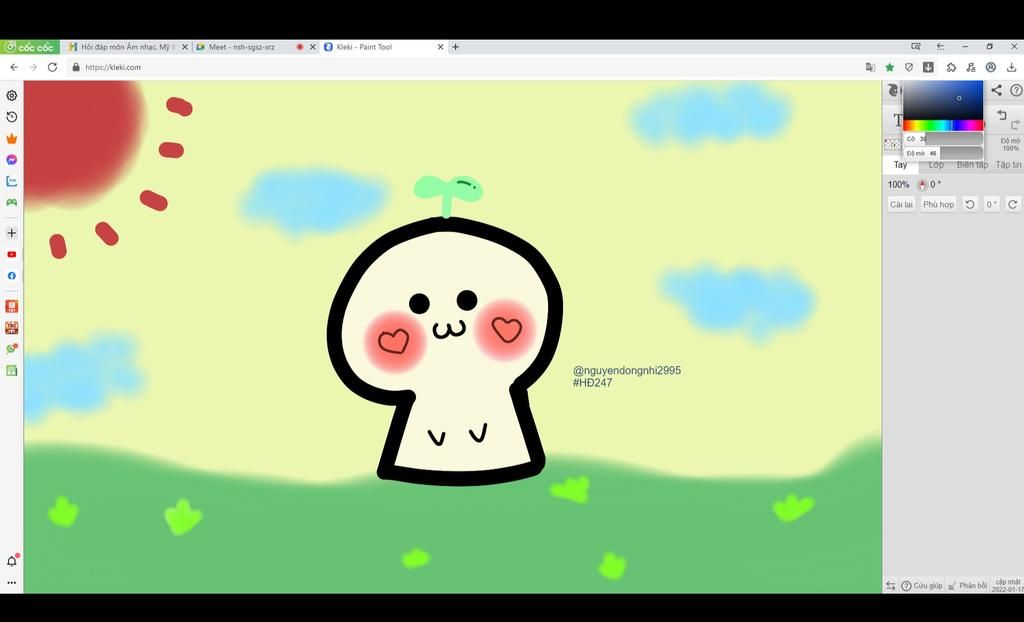1024x622 pixels.
Task: Close the Meet browser tab
Action: click(x=312, y=47)
